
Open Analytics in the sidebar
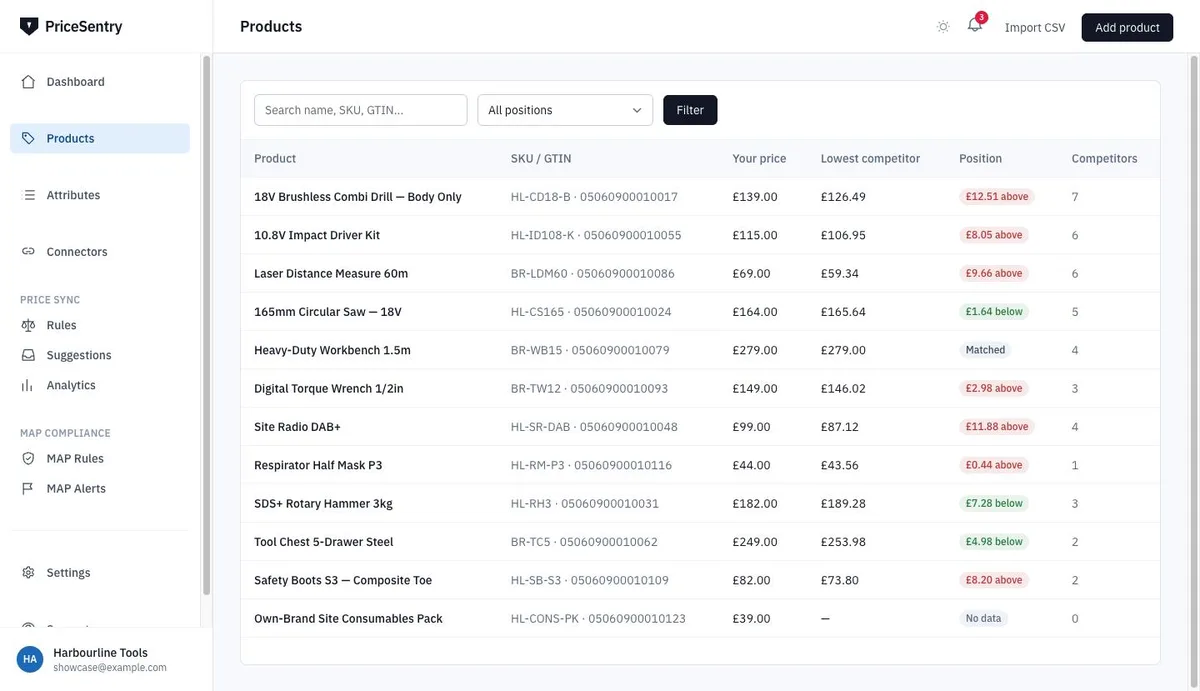(100, 385)
